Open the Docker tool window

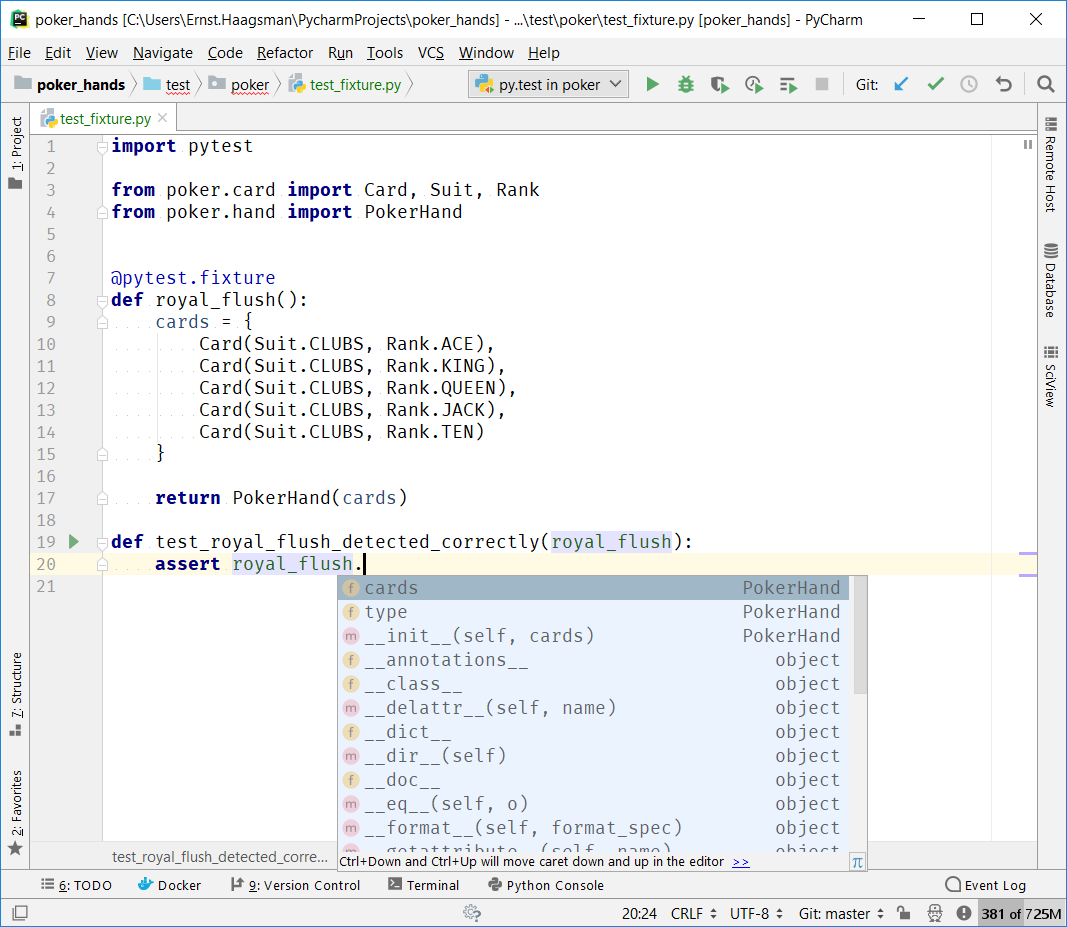(x=169, y=885)
